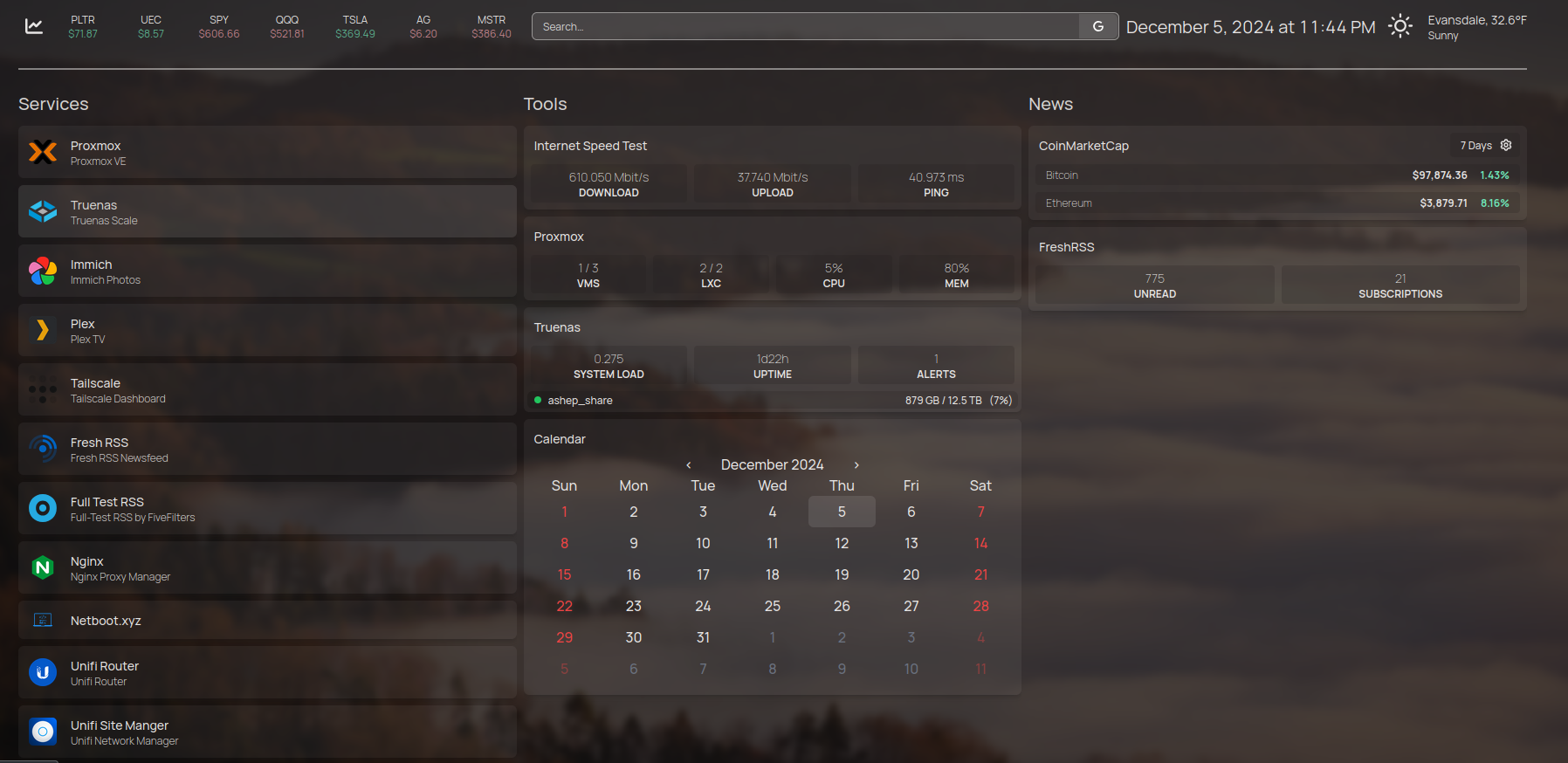Advance calendar to next month
The height and width of the screenshot is (763, 1568).
(856, 465)
